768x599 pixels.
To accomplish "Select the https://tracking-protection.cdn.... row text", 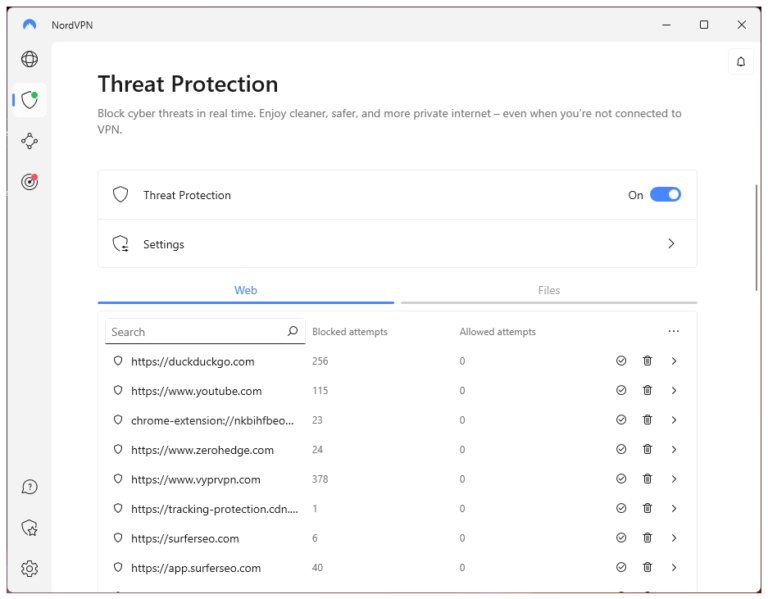I will [x=214, y=509].
